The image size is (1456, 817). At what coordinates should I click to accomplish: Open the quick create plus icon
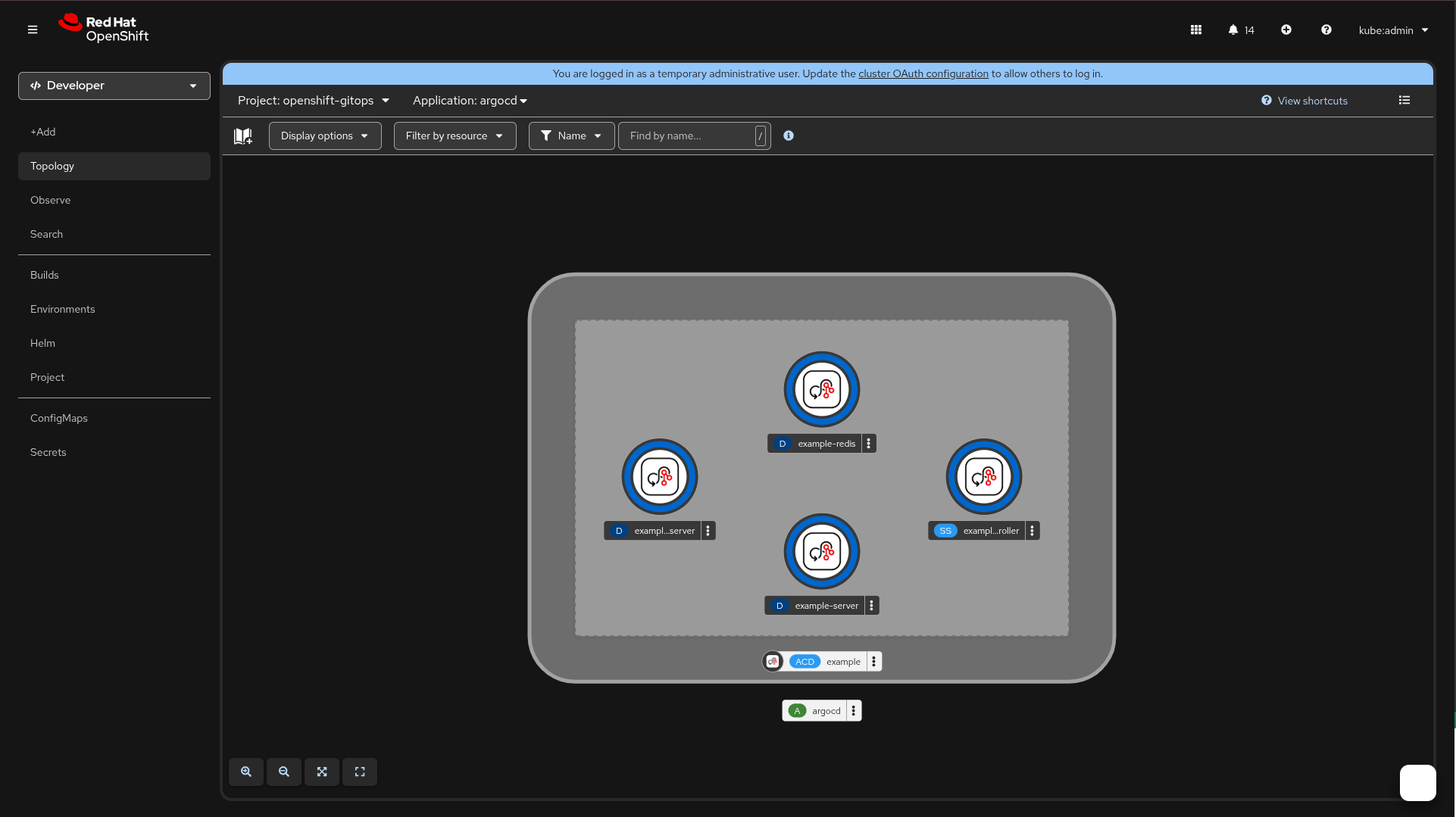click(x=1286, y=30)
